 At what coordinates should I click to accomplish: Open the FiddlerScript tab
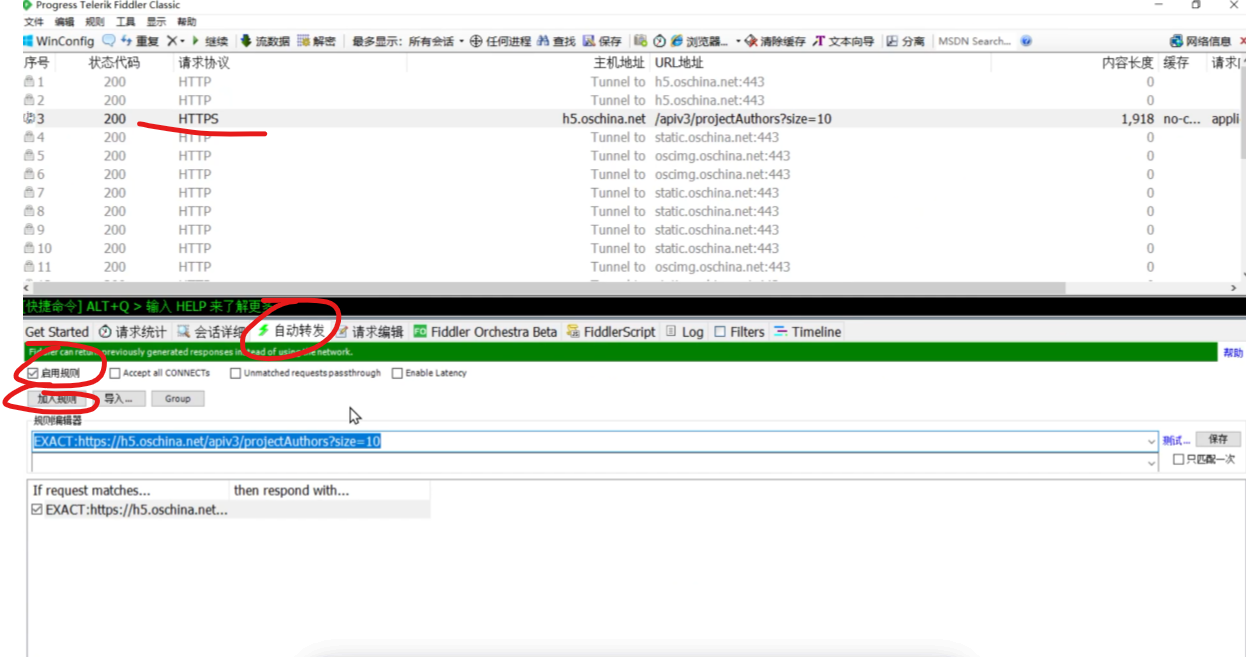click(x=611, y=332)
